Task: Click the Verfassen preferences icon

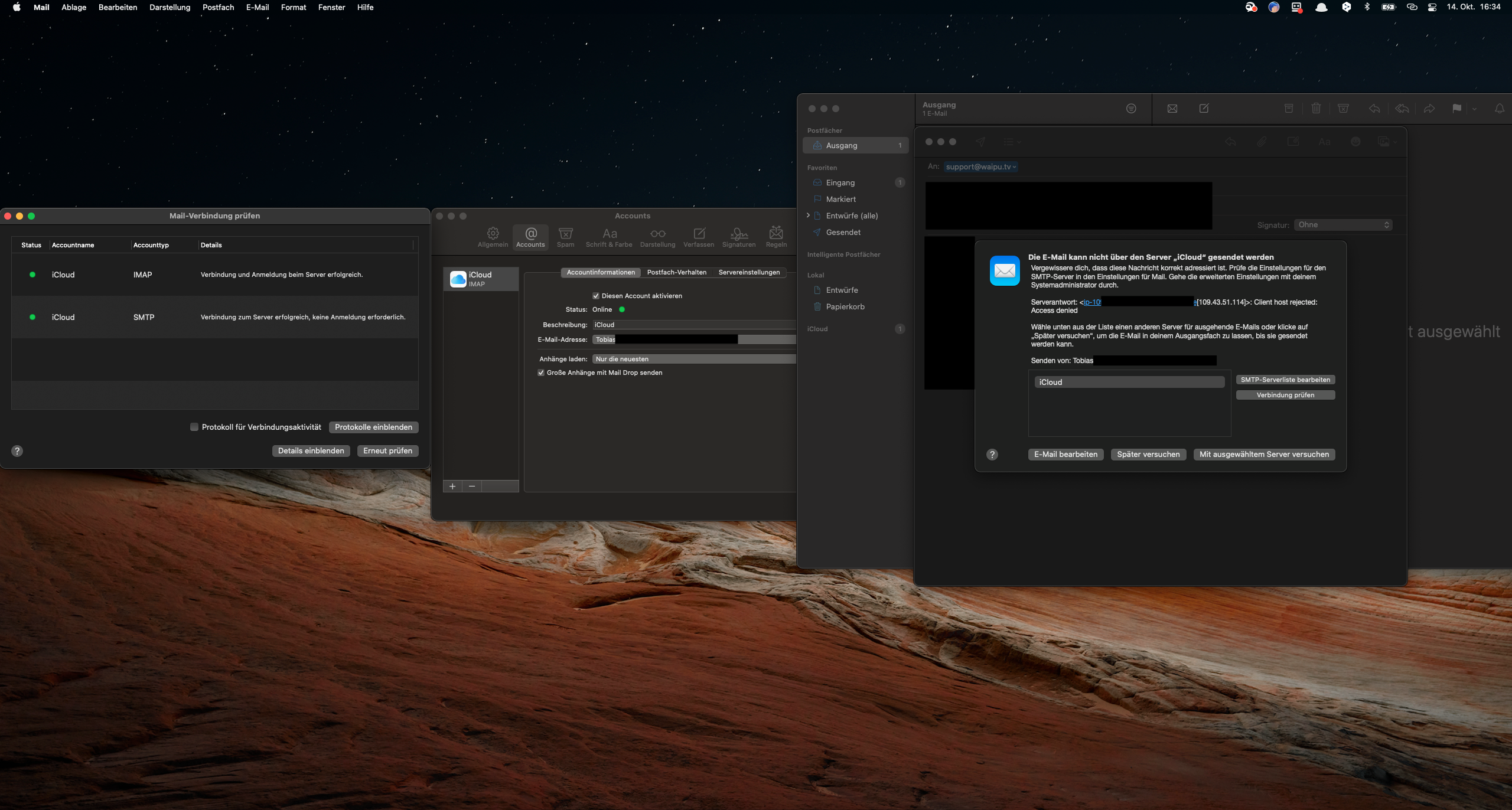Action: [x=699, y=237]
